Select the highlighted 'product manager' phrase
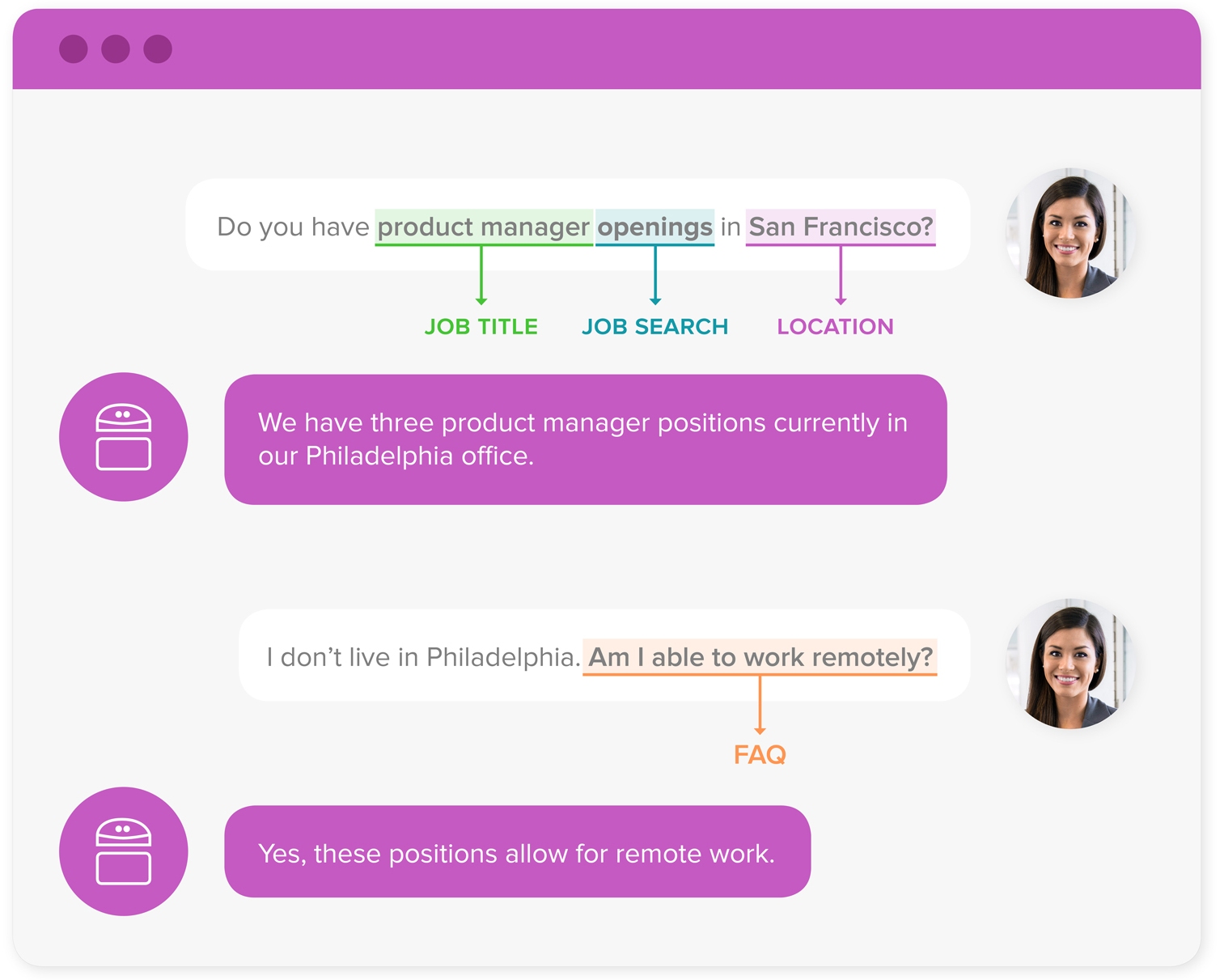This screenshot has width=1220, height=980. pos(483,227)
